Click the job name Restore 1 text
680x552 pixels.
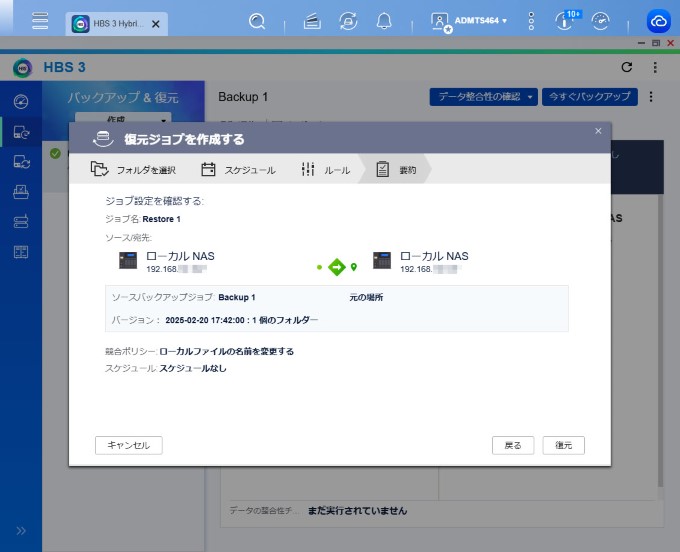tap(161, 219)
